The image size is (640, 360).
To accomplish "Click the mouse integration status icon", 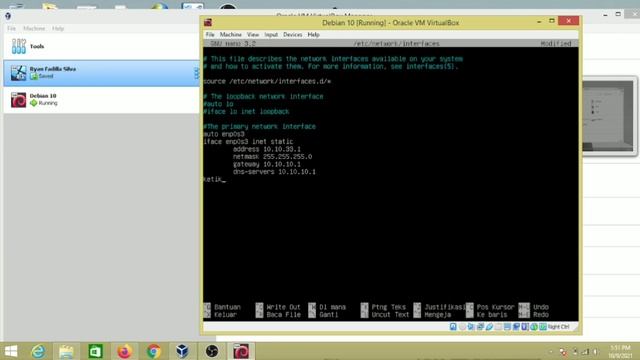I will click(534, 327).
